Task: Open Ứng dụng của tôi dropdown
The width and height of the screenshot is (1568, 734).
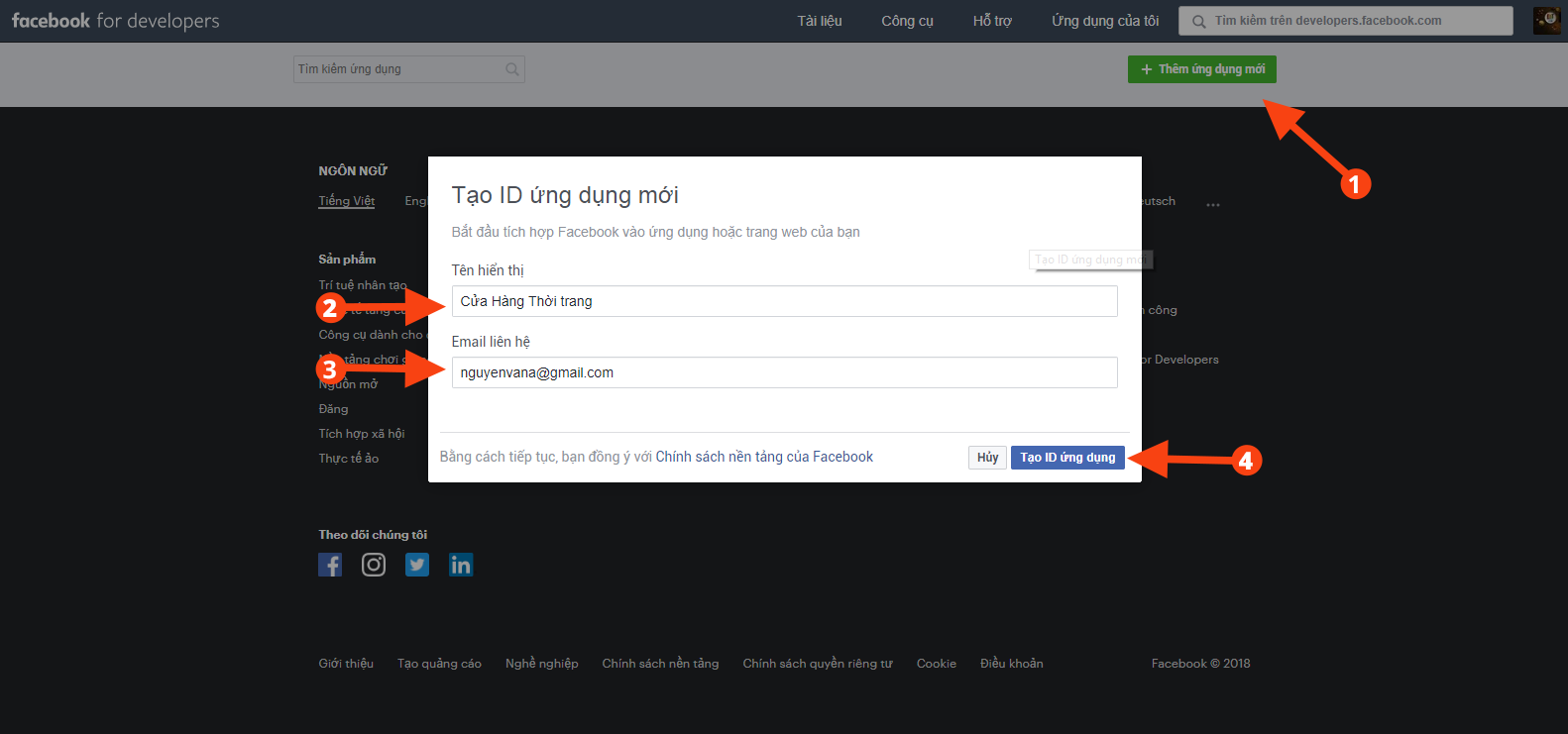Action: coord(1105,21)
